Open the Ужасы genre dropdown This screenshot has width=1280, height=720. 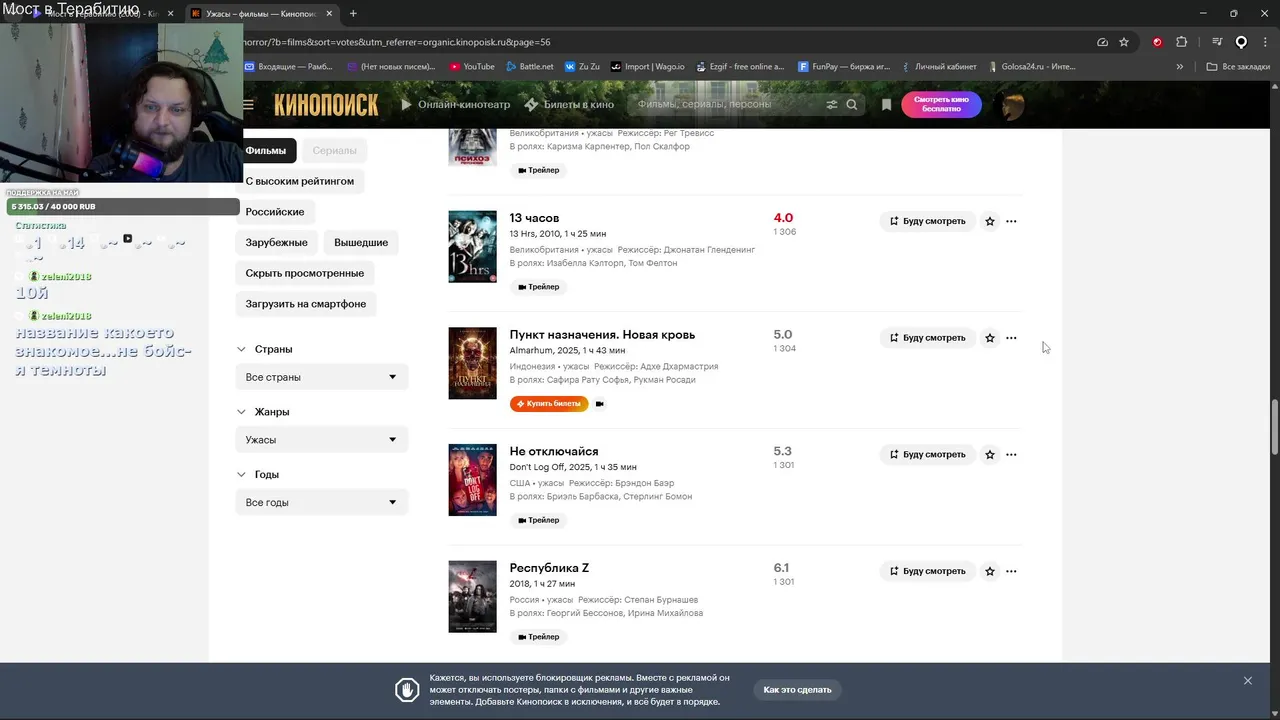pyautogui.click(x=322, y=440)
